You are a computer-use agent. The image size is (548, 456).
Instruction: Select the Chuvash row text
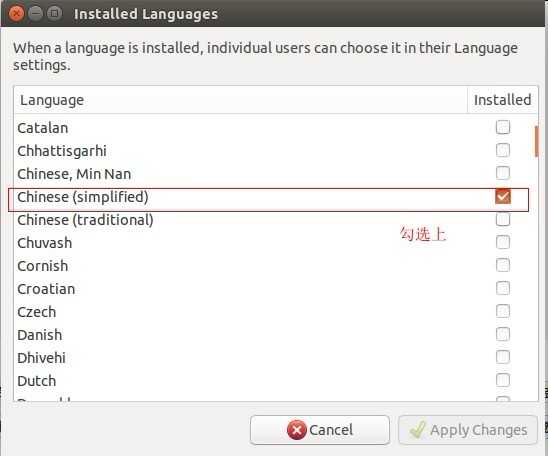[45, 243]
